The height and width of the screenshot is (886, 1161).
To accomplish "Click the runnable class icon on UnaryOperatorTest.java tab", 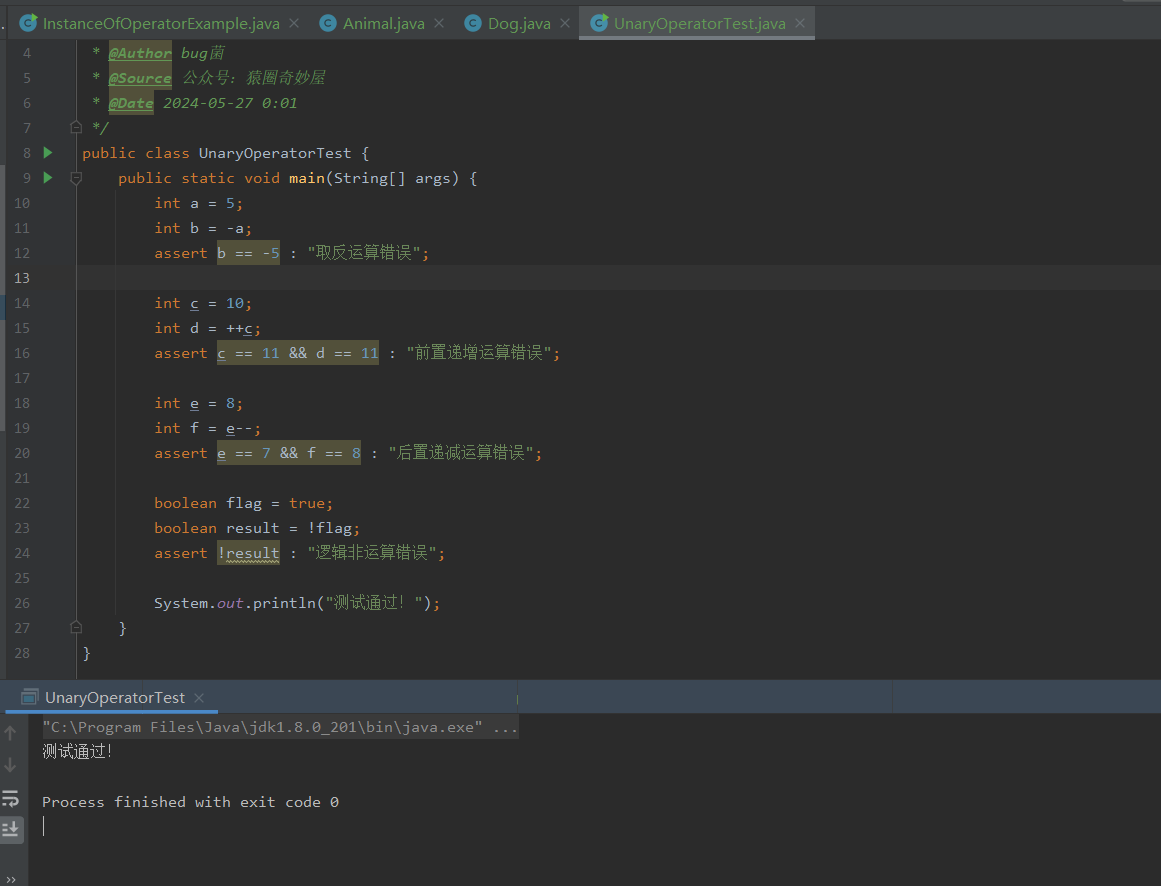I will (599, 23).
